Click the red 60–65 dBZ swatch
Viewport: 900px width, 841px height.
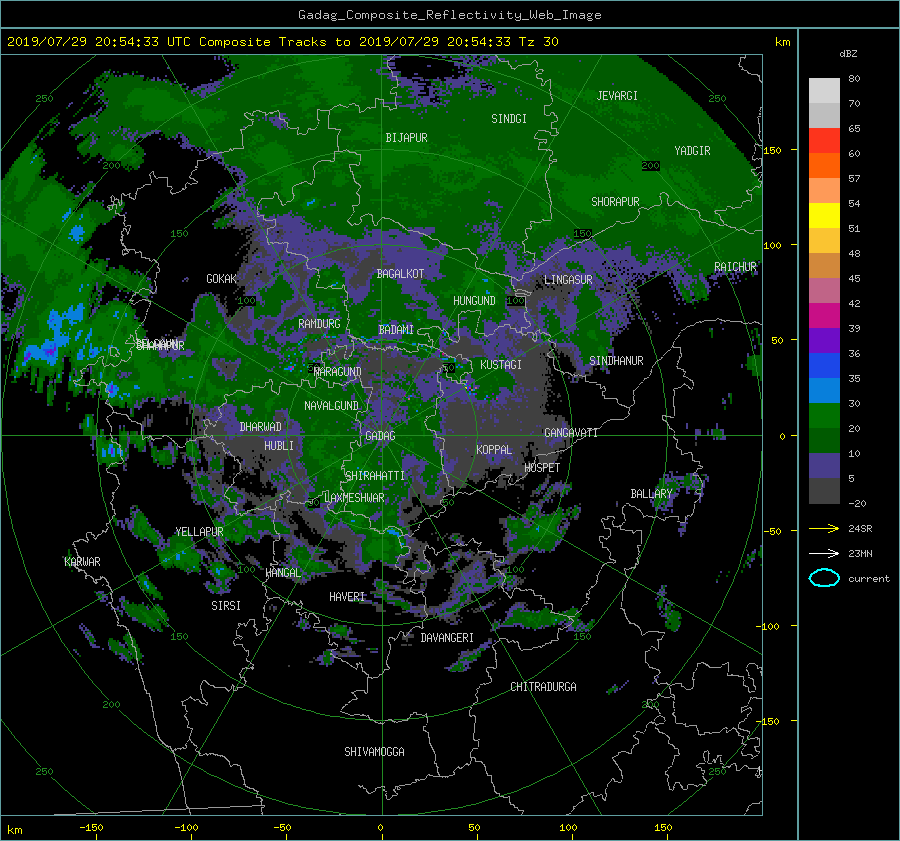(824, 141)
